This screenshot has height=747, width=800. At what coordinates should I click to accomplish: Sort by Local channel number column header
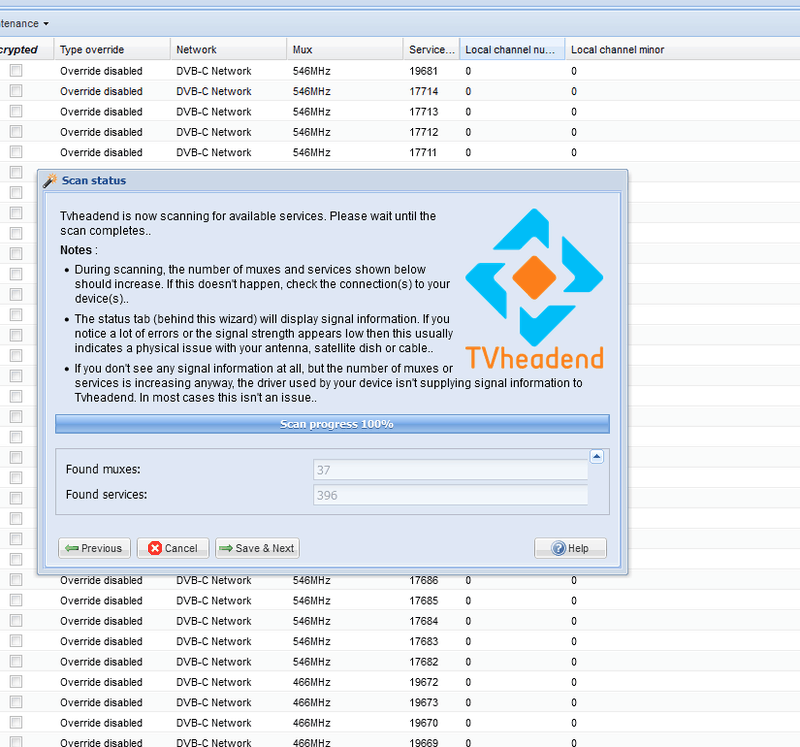pos(512,49)
